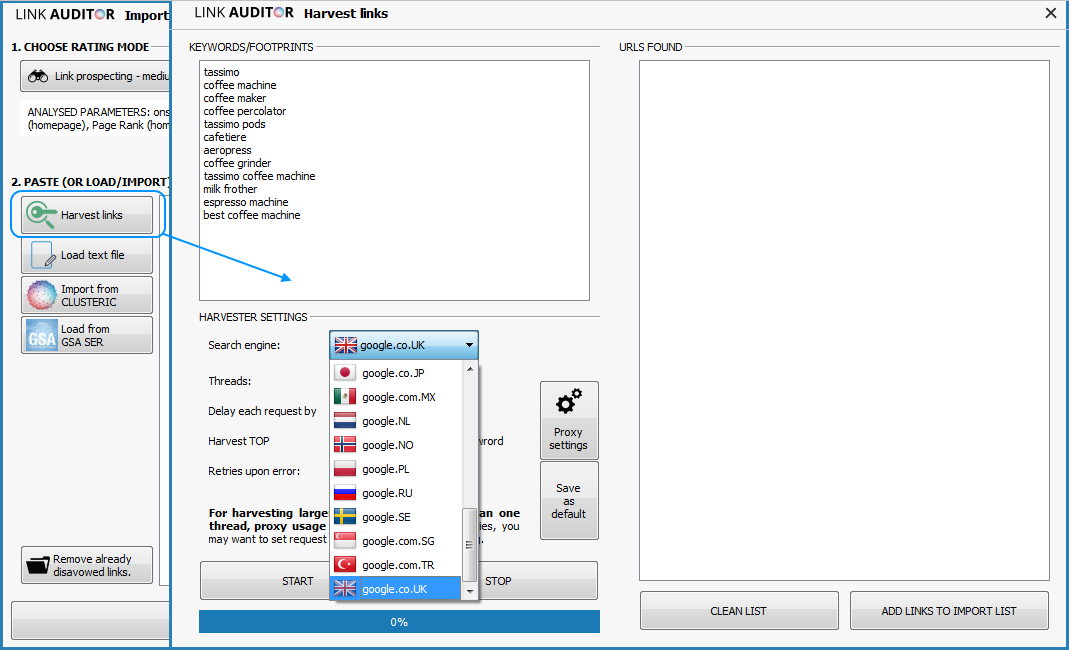Image resolution: width=1069 pixels, height=650 pixels.
Task: Pick google.com.SG option
Action: tap(396, 540)
